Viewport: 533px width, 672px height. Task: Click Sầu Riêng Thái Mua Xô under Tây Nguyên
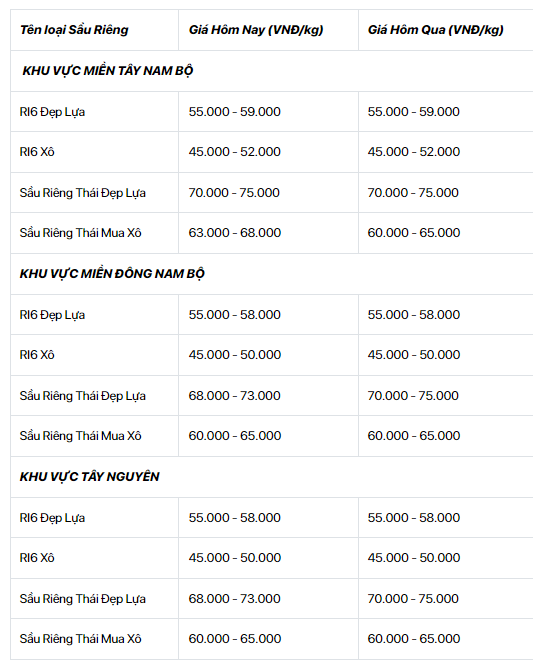coord(81,639)
